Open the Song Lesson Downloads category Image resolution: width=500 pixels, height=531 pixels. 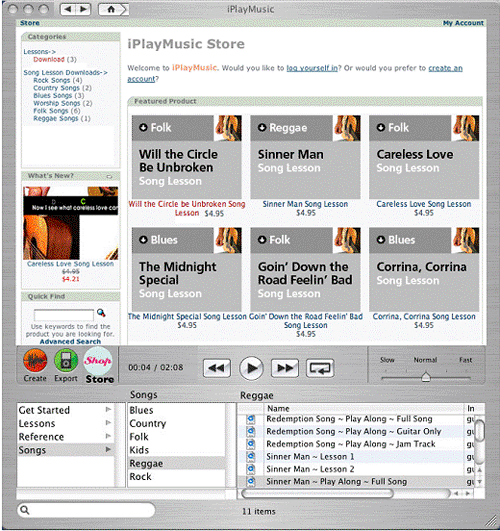tap(65, 72)
